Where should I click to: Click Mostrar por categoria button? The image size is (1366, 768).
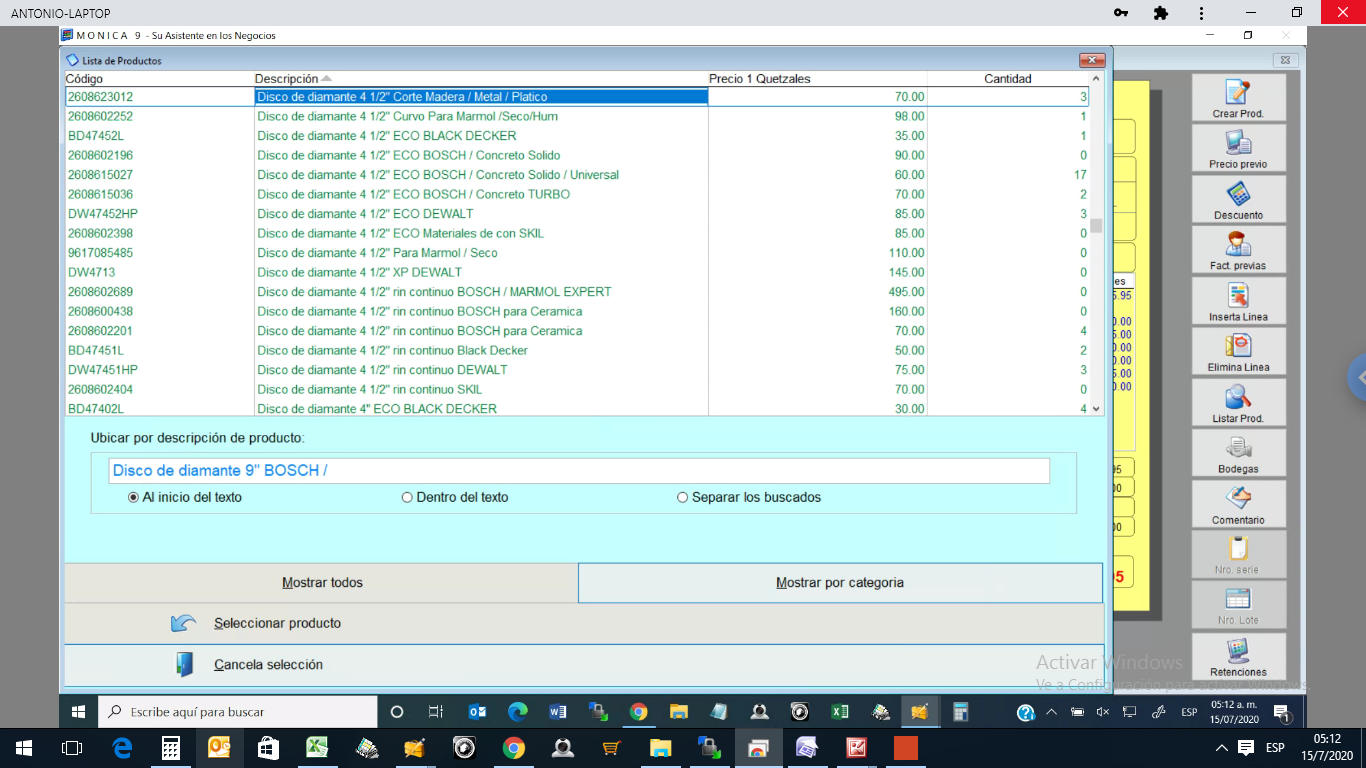pos(840,582)
